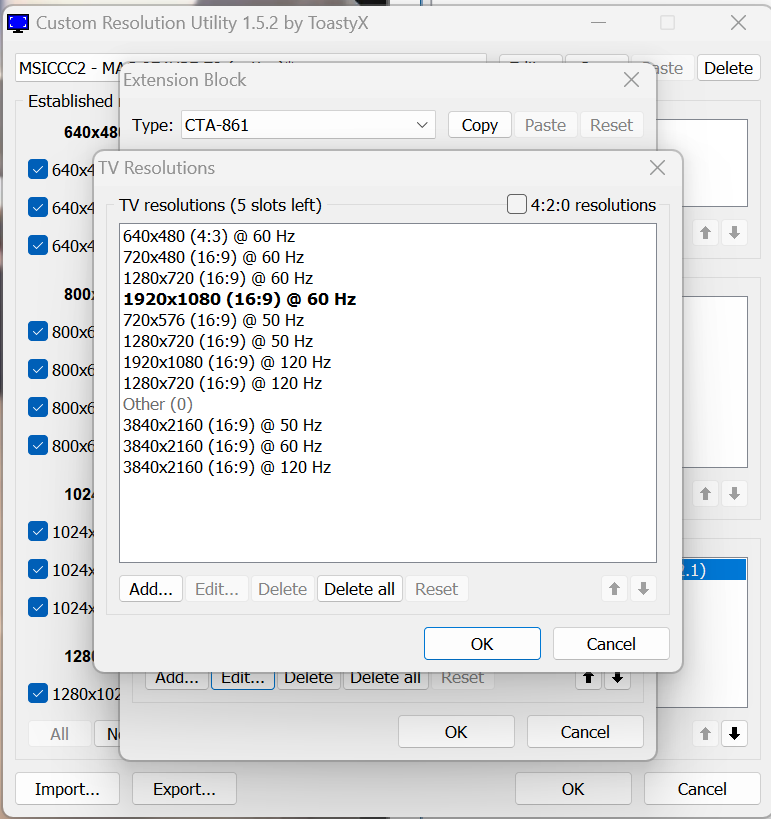The width and height of the screenshot is (771, 819).
Task: Click the Export... button
Action: [184, 789]
